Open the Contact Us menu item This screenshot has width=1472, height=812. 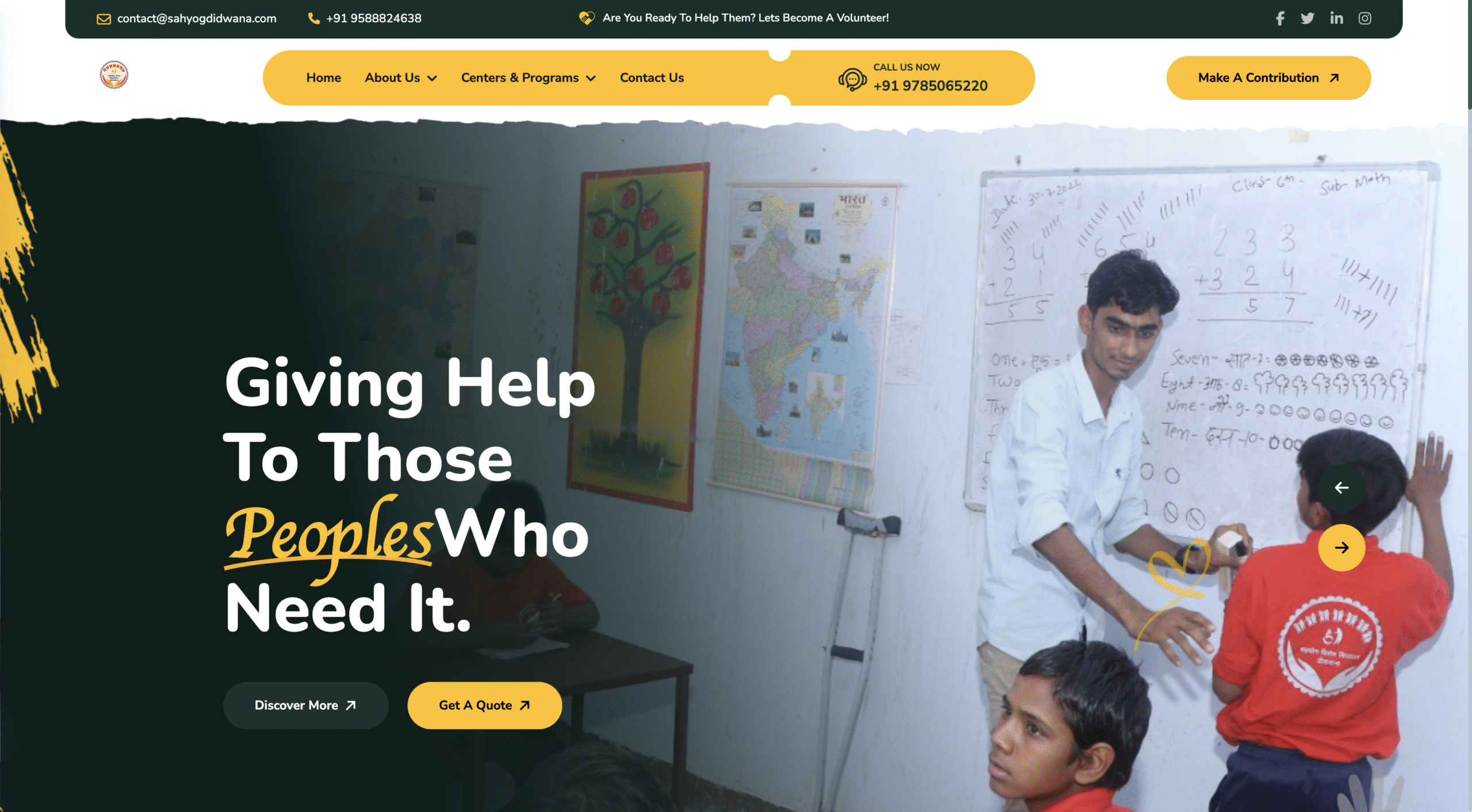pos(651,78)
